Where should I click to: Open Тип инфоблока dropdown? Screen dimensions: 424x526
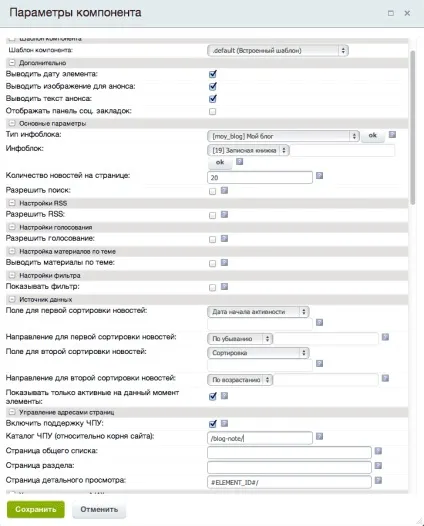(x=283, y=136)
